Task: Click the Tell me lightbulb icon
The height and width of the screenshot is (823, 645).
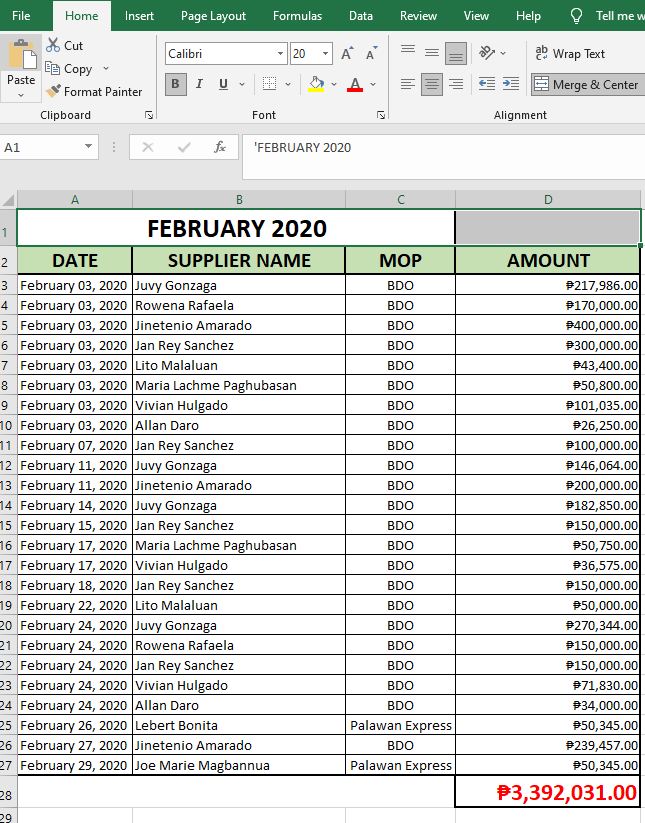Action: point(576,16)
